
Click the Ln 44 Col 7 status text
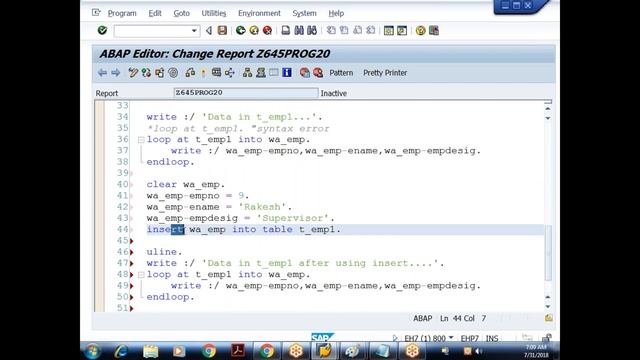[x=463, y=318]
